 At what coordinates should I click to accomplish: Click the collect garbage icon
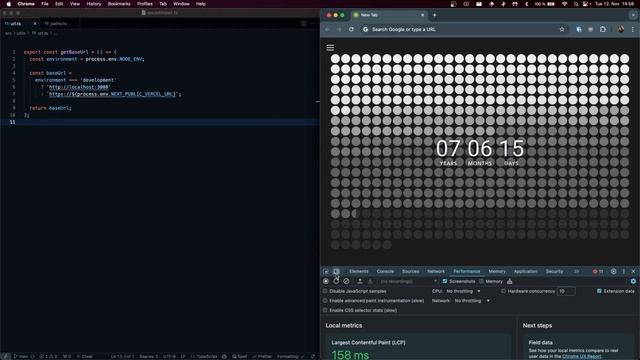pos(509,281)
